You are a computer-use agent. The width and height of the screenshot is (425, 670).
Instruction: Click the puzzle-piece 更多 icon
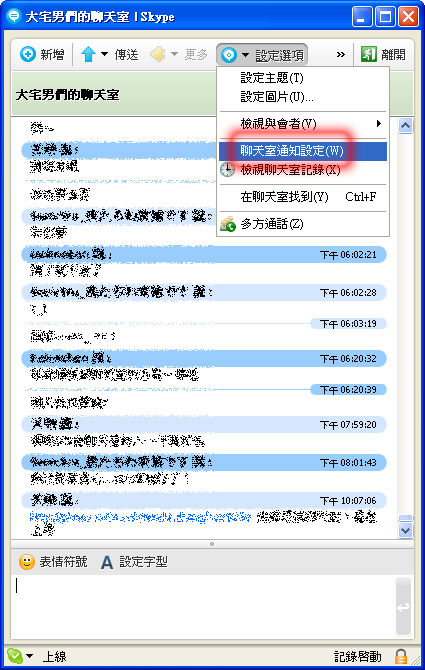[158, 54]
